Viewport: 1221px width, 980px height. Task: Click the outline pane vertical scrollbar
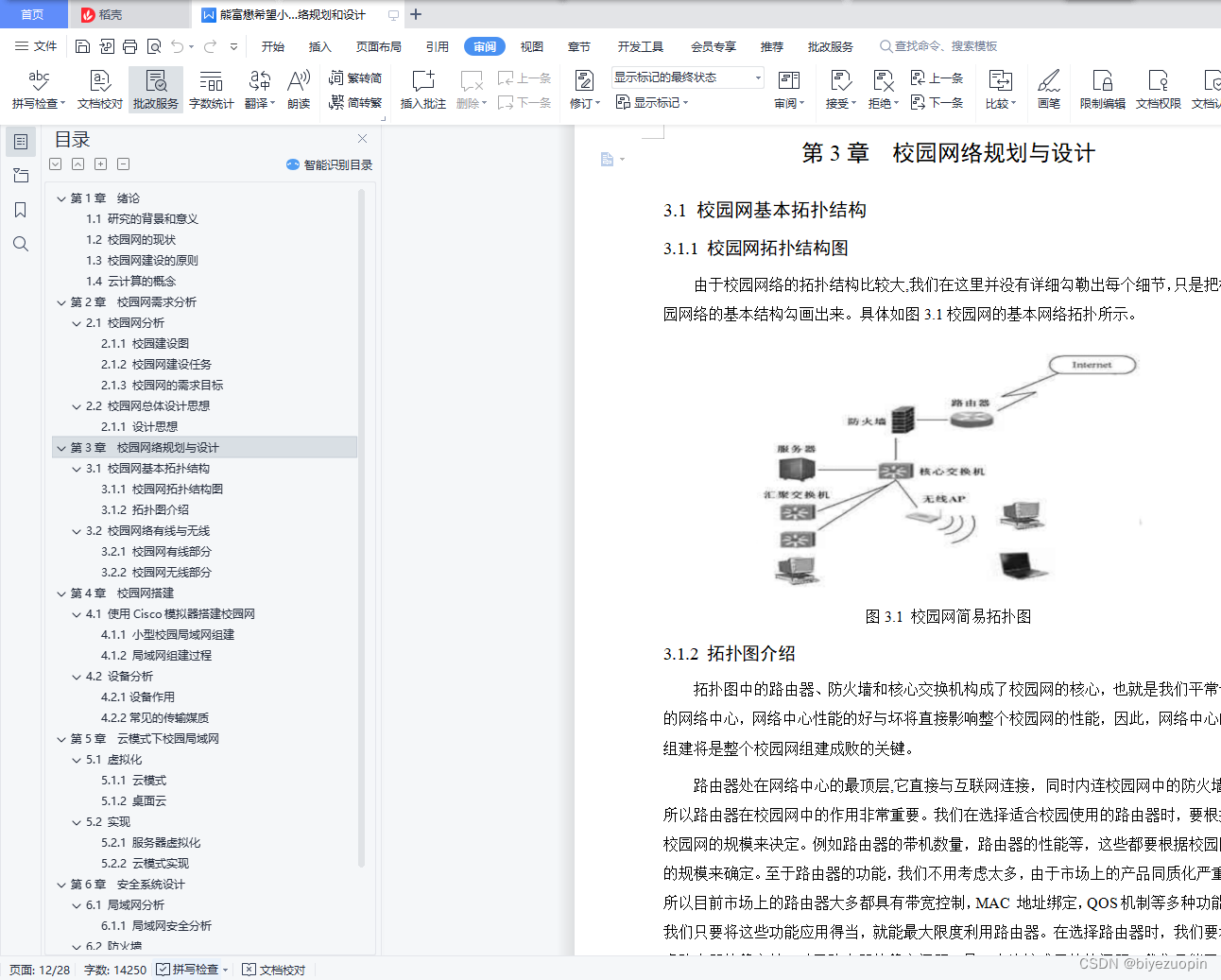[x=361, y=529]
